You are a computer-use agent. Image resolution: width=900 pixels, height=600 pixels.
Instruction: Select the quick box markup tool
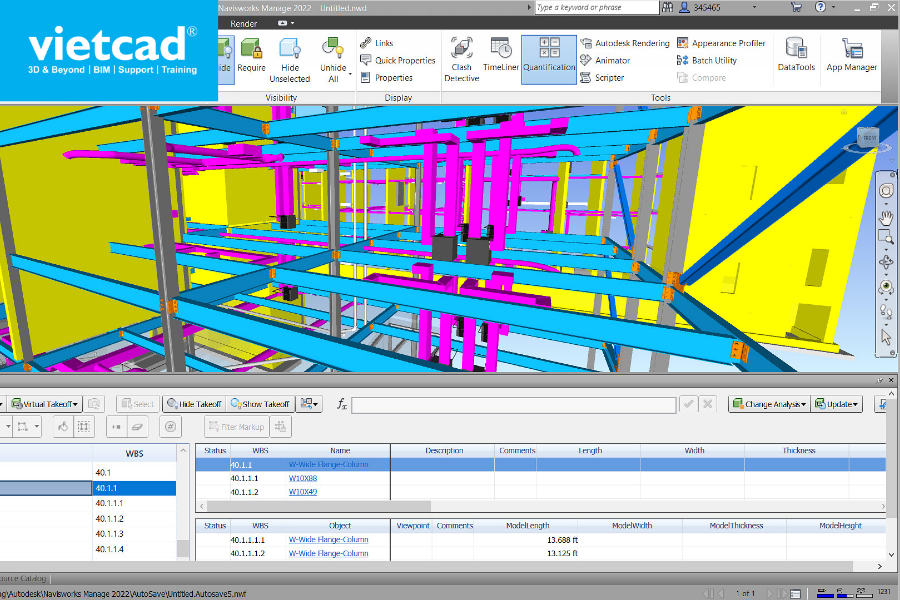click(x=84, y=427)
